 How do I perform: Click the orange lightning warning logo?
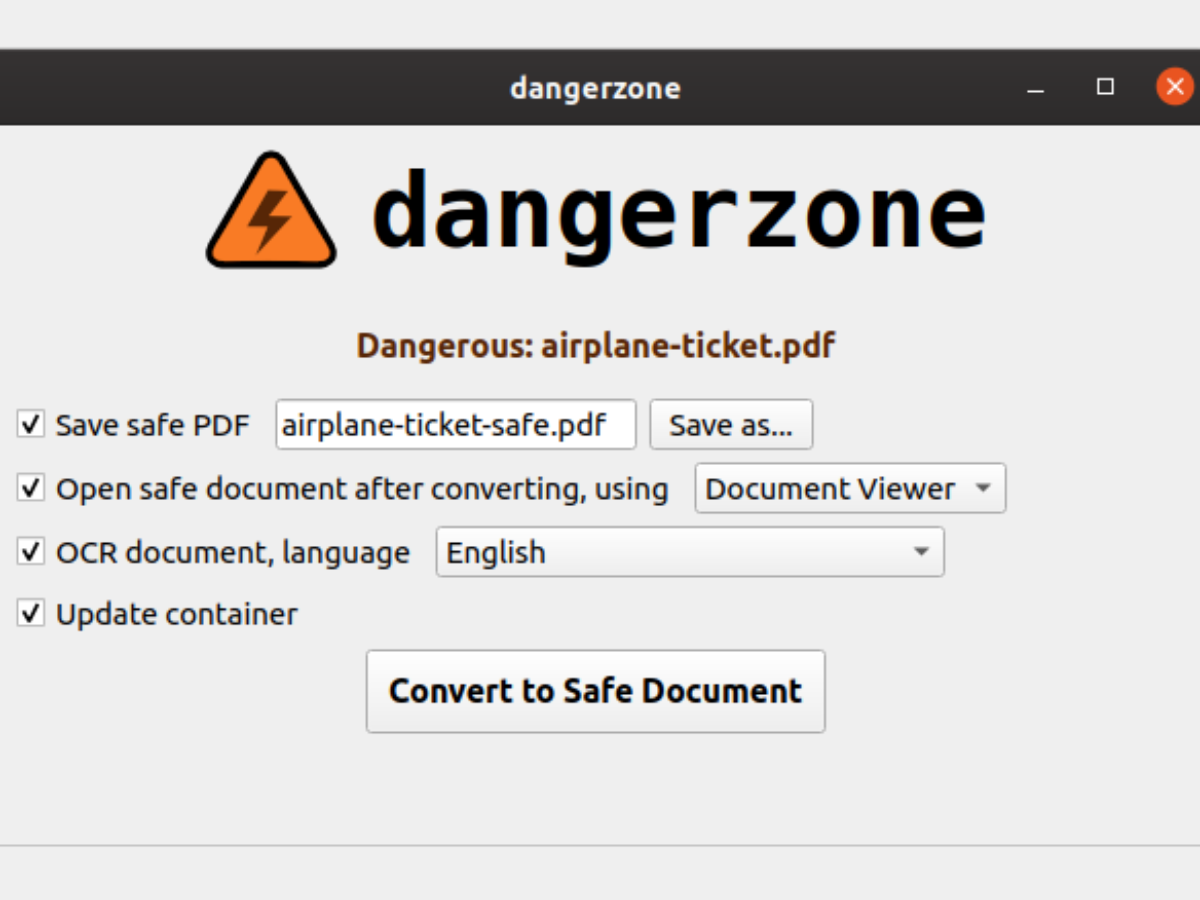coord(270,212)
